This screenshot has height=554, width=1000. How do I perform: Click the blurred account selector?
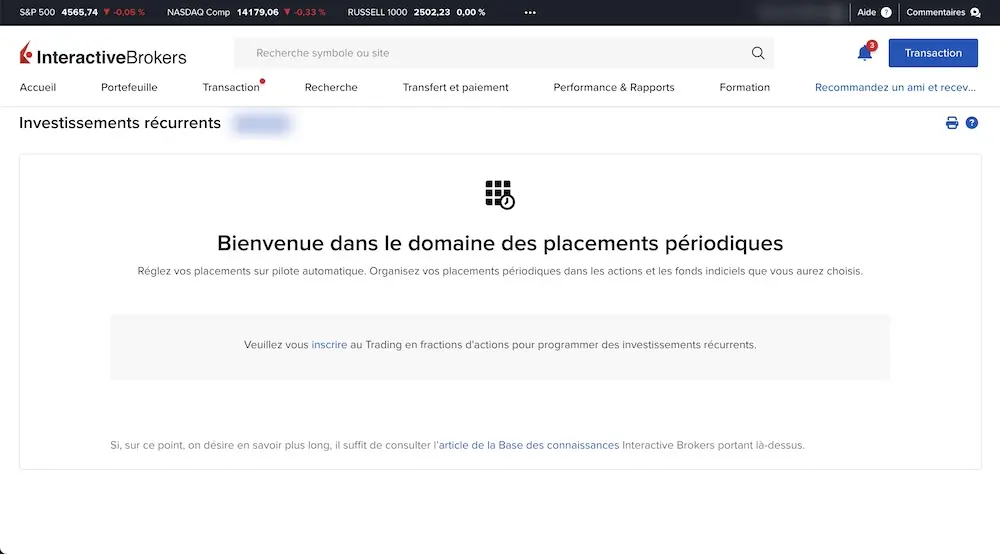(x=262, y=124)
